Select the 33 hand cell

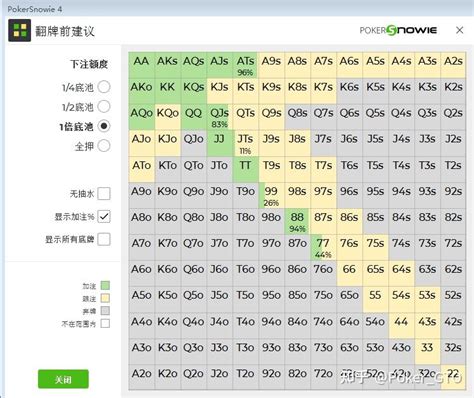(x=428, y=351)
